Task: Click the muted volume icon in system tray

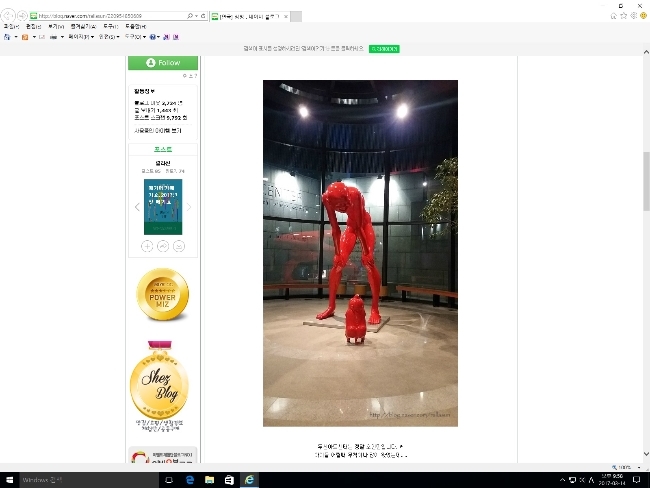Action: 582,480
